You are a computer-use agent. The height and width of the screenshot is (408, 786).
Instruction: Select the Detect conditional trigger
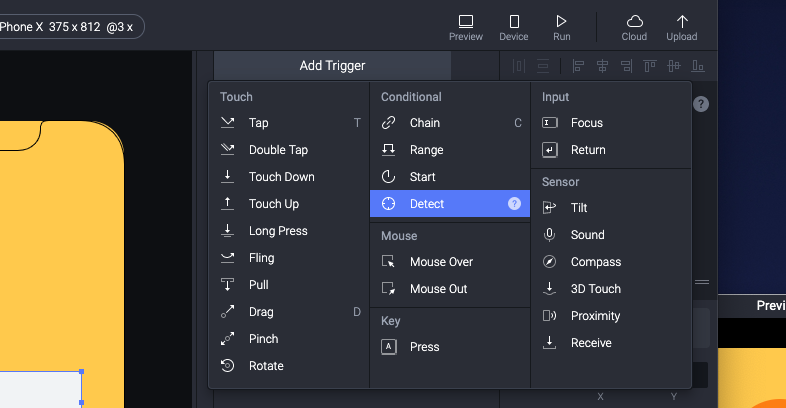[450, 203]
